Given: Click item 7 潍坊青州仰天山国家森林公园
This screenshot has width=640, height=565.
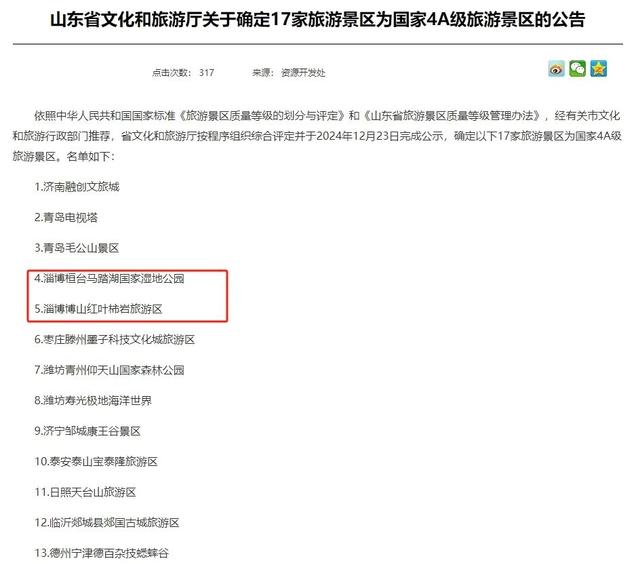Looking at the screenshot, I should [x=109, y=370].
